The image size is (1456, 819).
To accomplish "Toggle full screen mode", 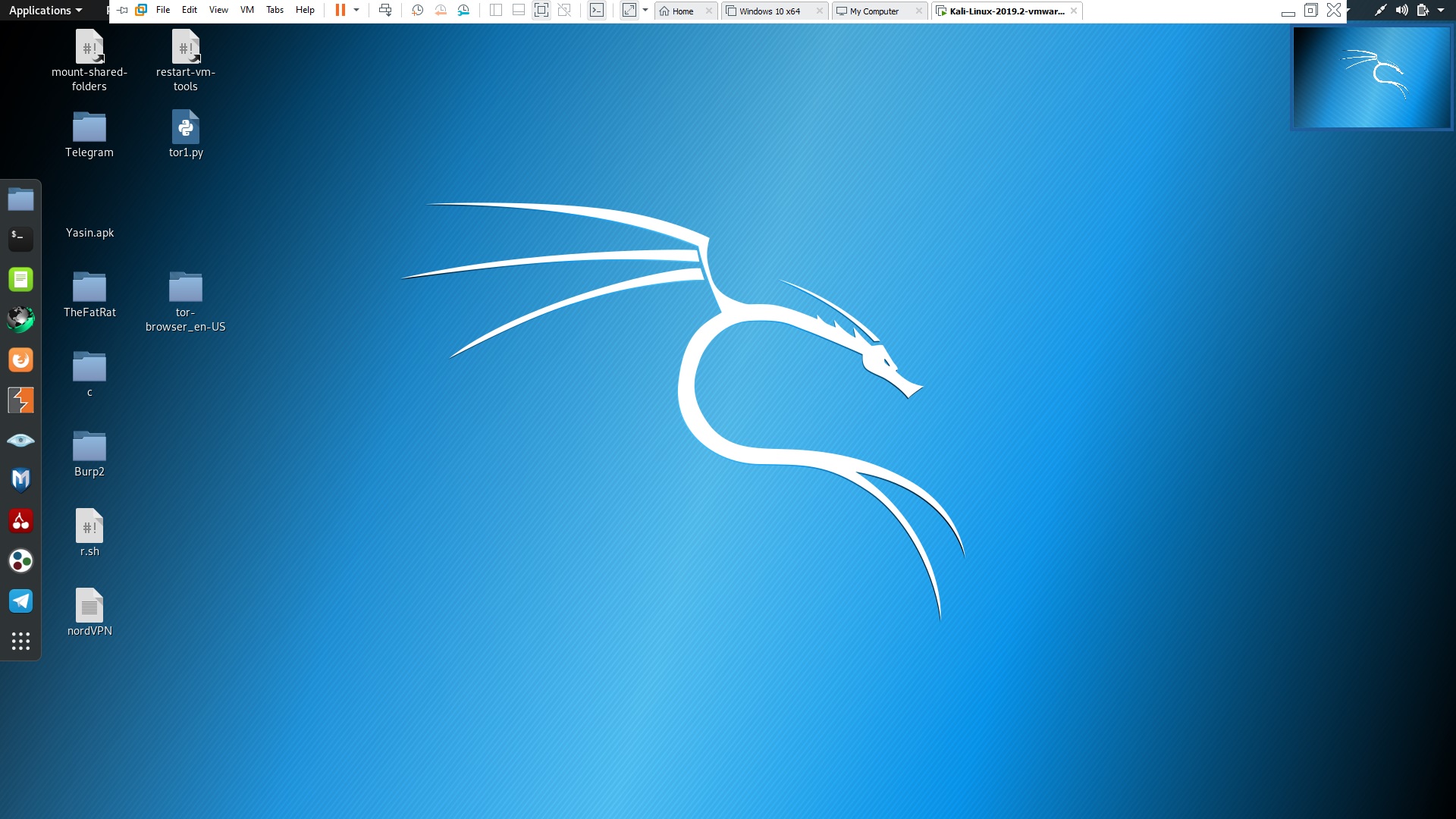I will pos(541,11).
